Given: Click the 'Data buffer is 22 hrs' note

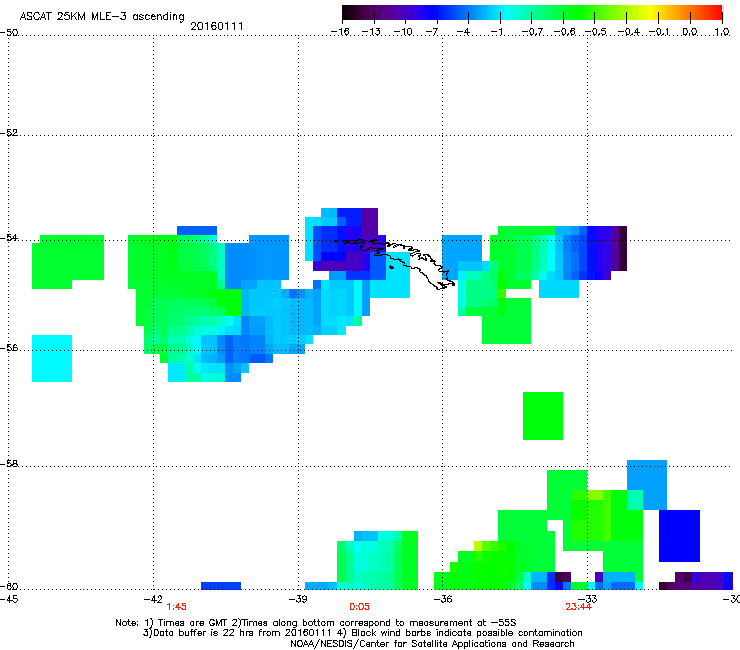Looking at the screenshot, I should [x=362, y=633].
